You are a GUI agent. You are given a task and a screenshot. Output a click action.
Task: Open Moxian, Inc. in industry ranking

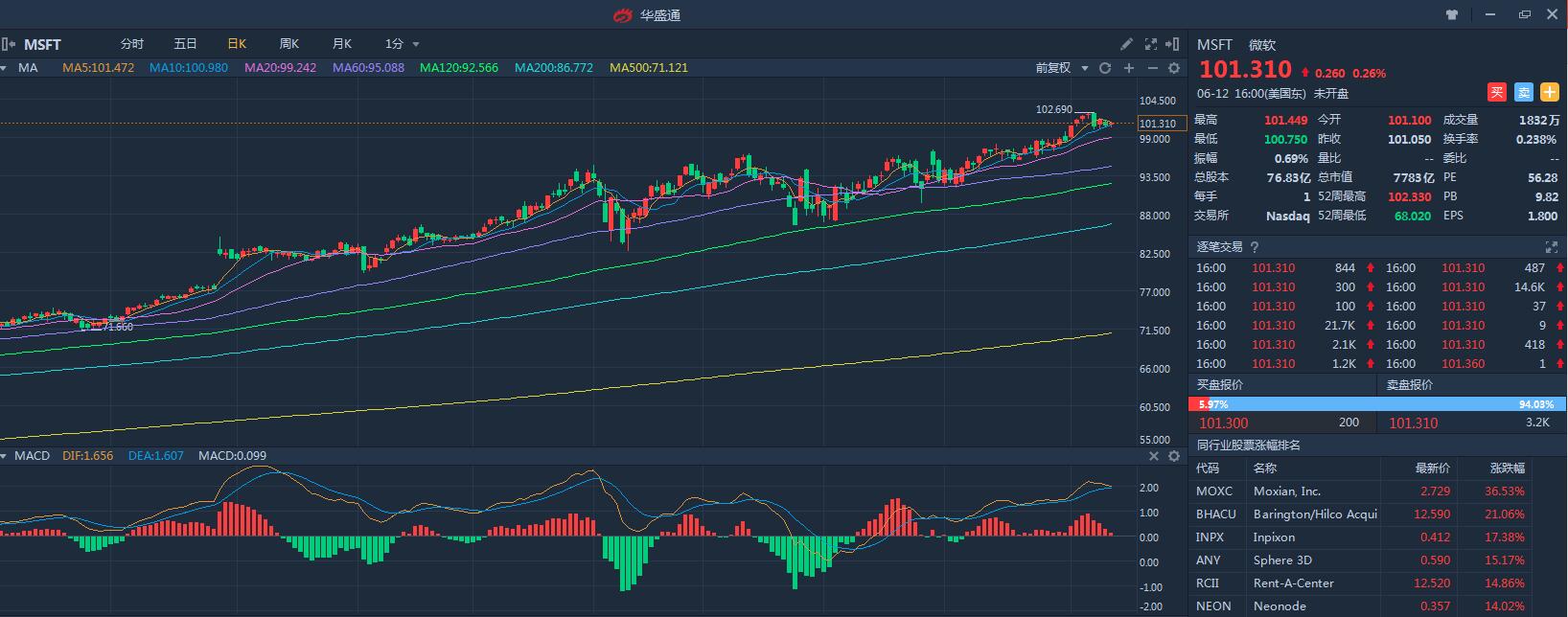point(1286,491)
